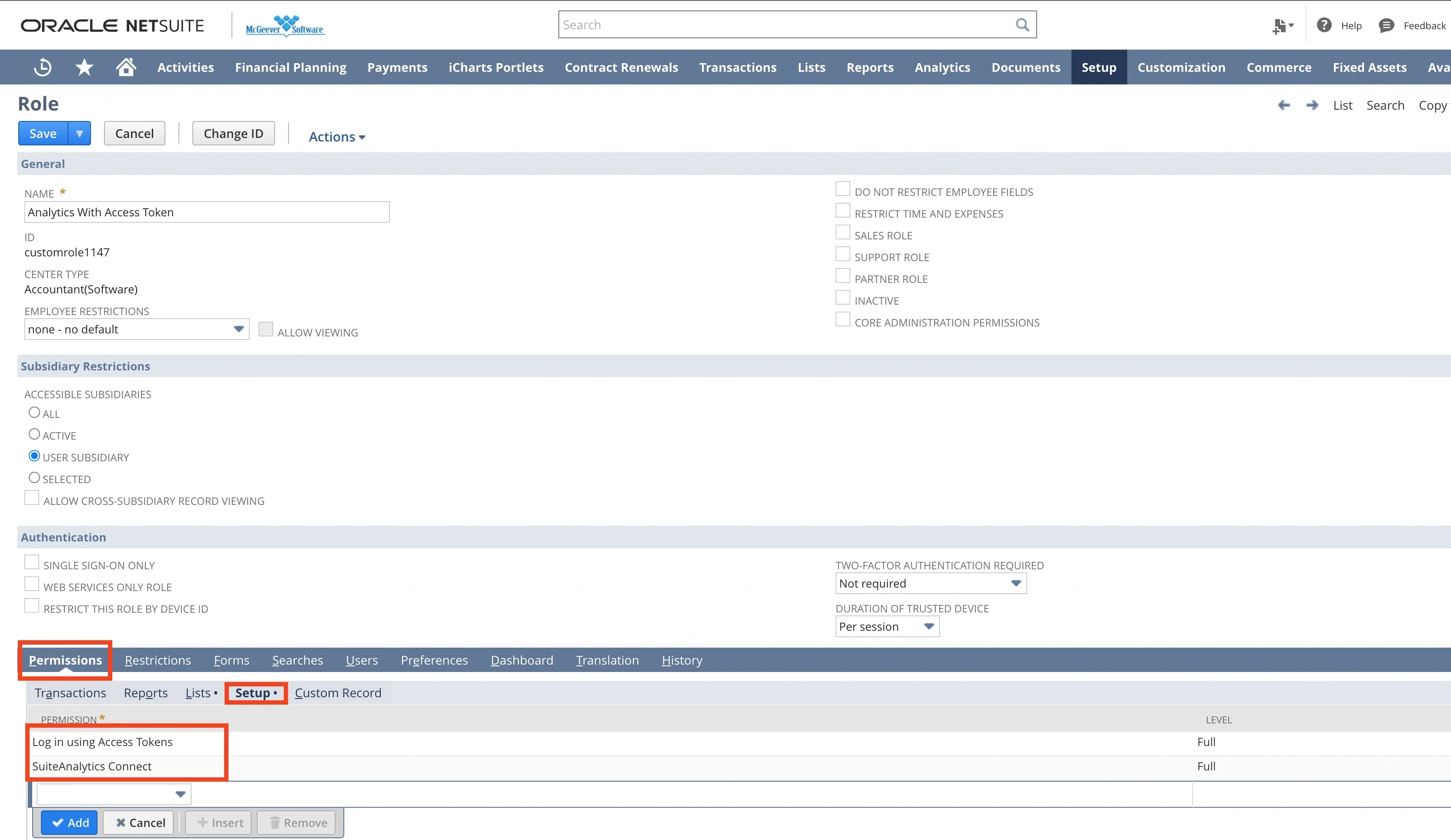This screenshot has height=840, width=1451.
Task: Open the EMPLOYEE RESTRICTIONS dropdown
Action: pos(238,329)
